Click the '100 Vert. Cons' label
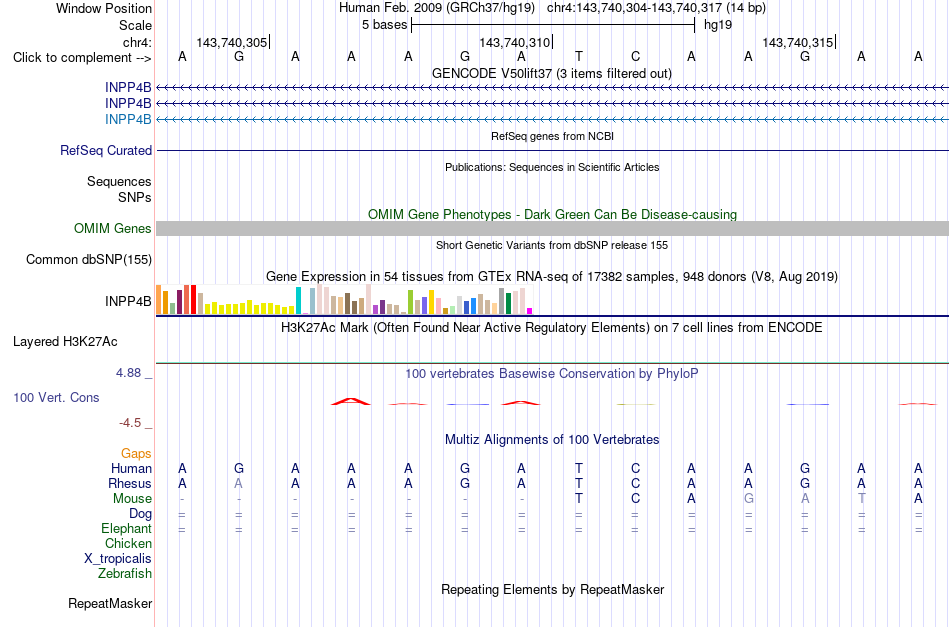 tap(56, 397)
